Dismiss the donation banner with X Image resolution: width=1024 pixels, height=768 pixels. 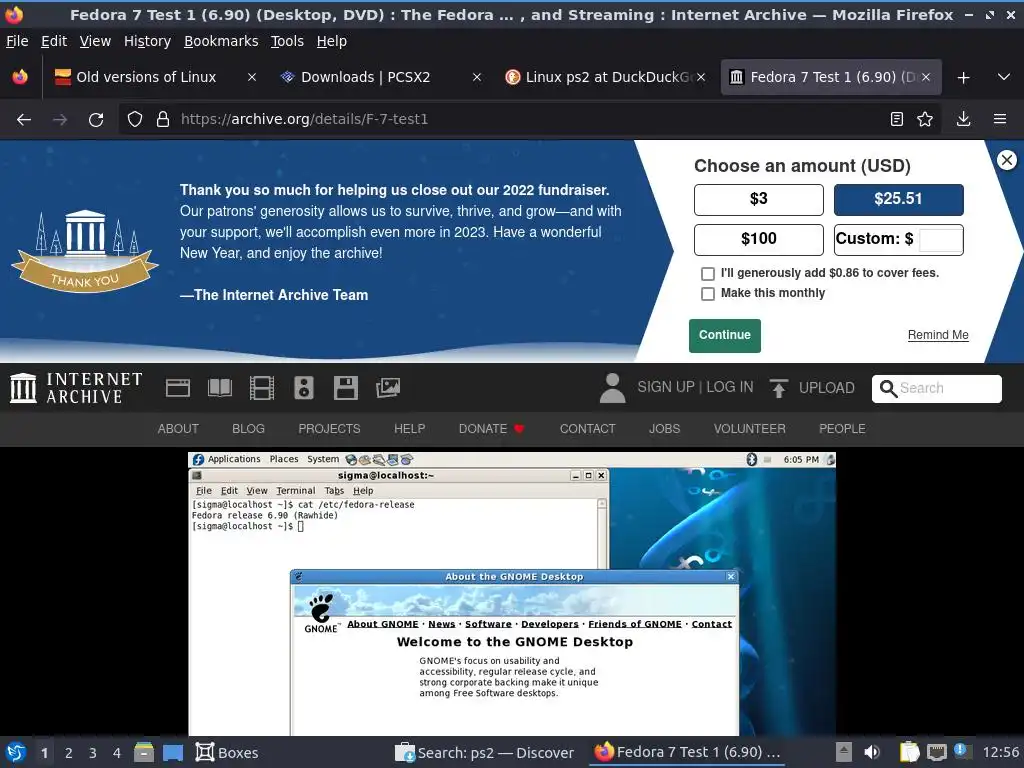[1006, 160]
